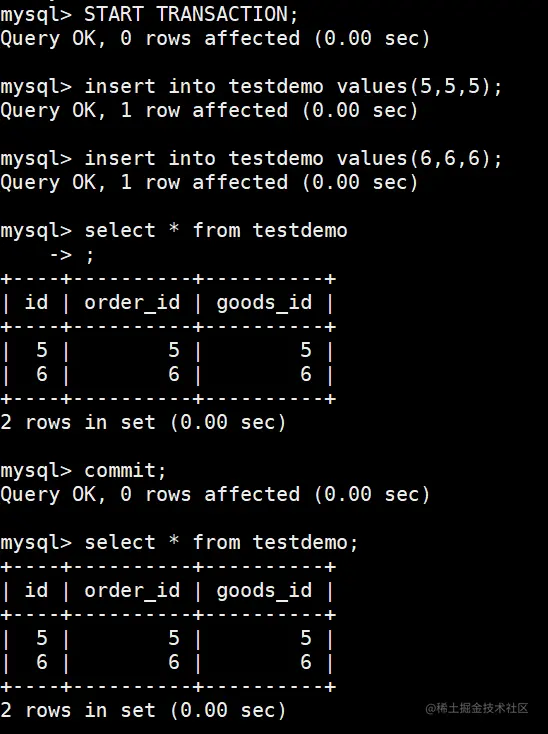
Task: Click the 'goods_id' header in second table
Action: (264, 591)
